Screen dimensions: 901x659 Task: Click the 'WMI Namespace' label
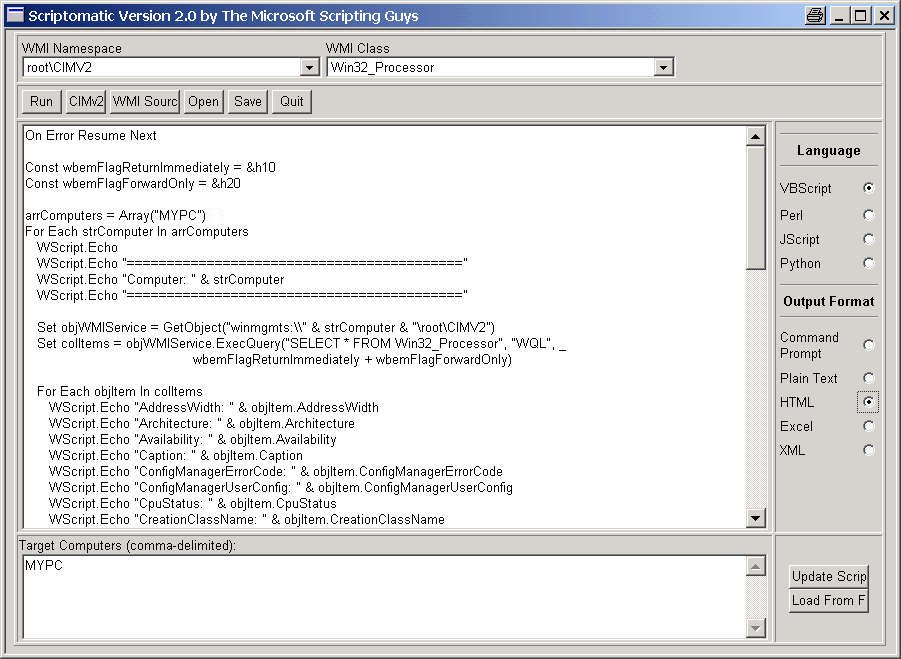tap(72, 49)
